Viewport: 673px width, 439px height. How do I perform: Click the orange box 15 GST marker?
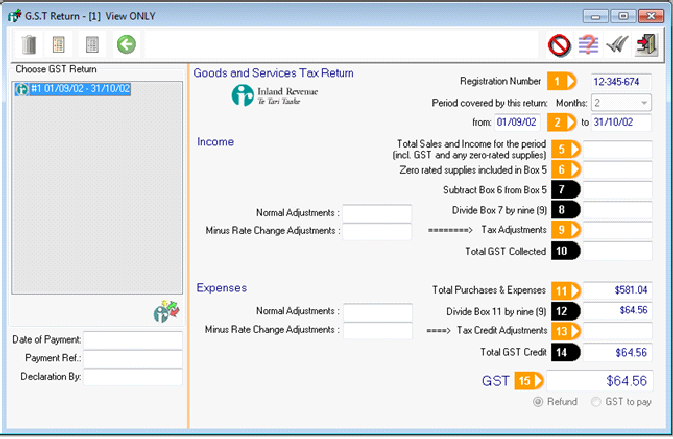coord(530,380)
